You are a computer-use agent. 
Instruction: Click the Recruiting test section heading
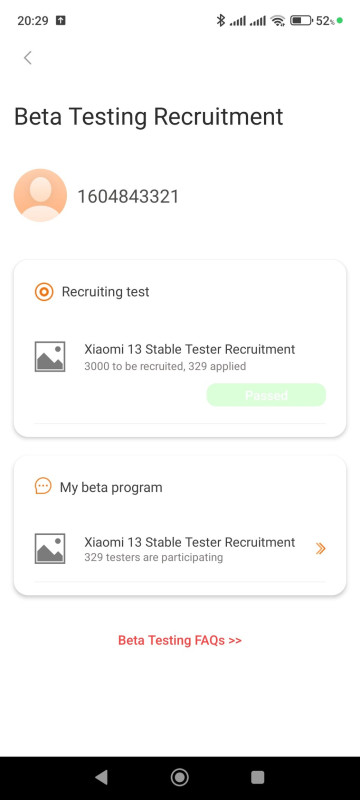[x=106, y=292]
